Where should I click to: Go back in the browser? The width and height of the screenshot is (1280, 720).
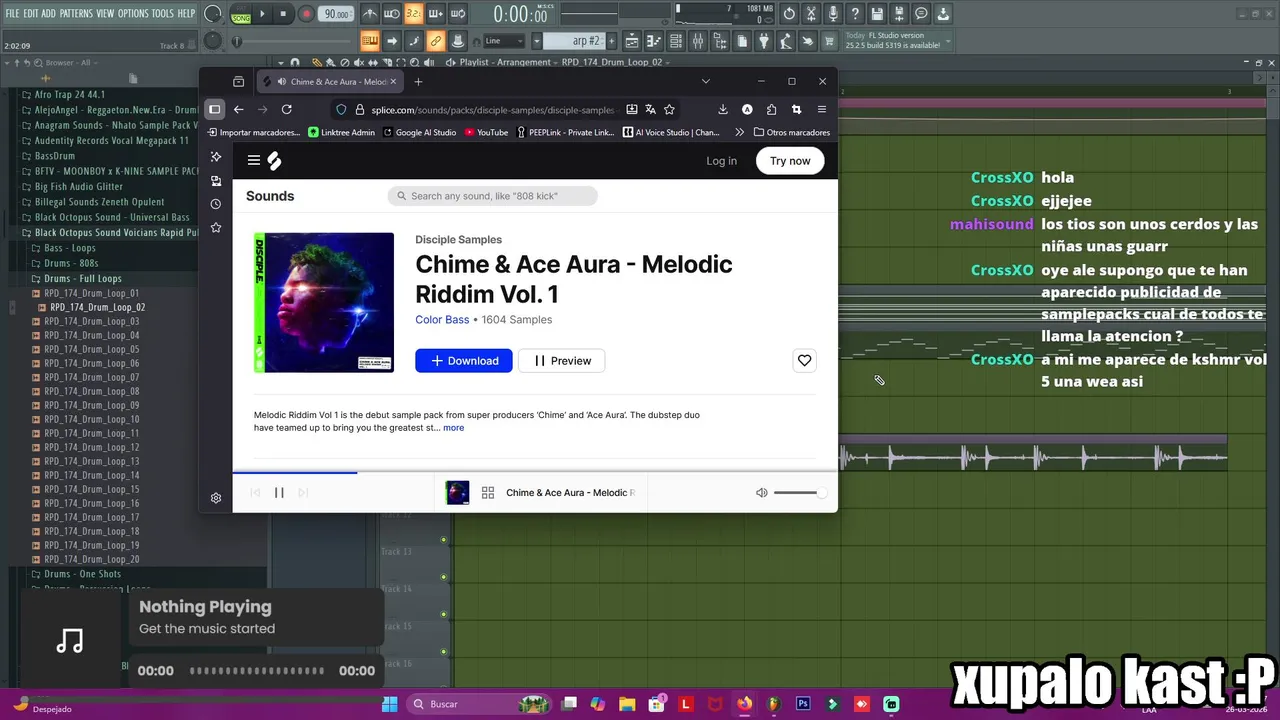tap(238, 110)
